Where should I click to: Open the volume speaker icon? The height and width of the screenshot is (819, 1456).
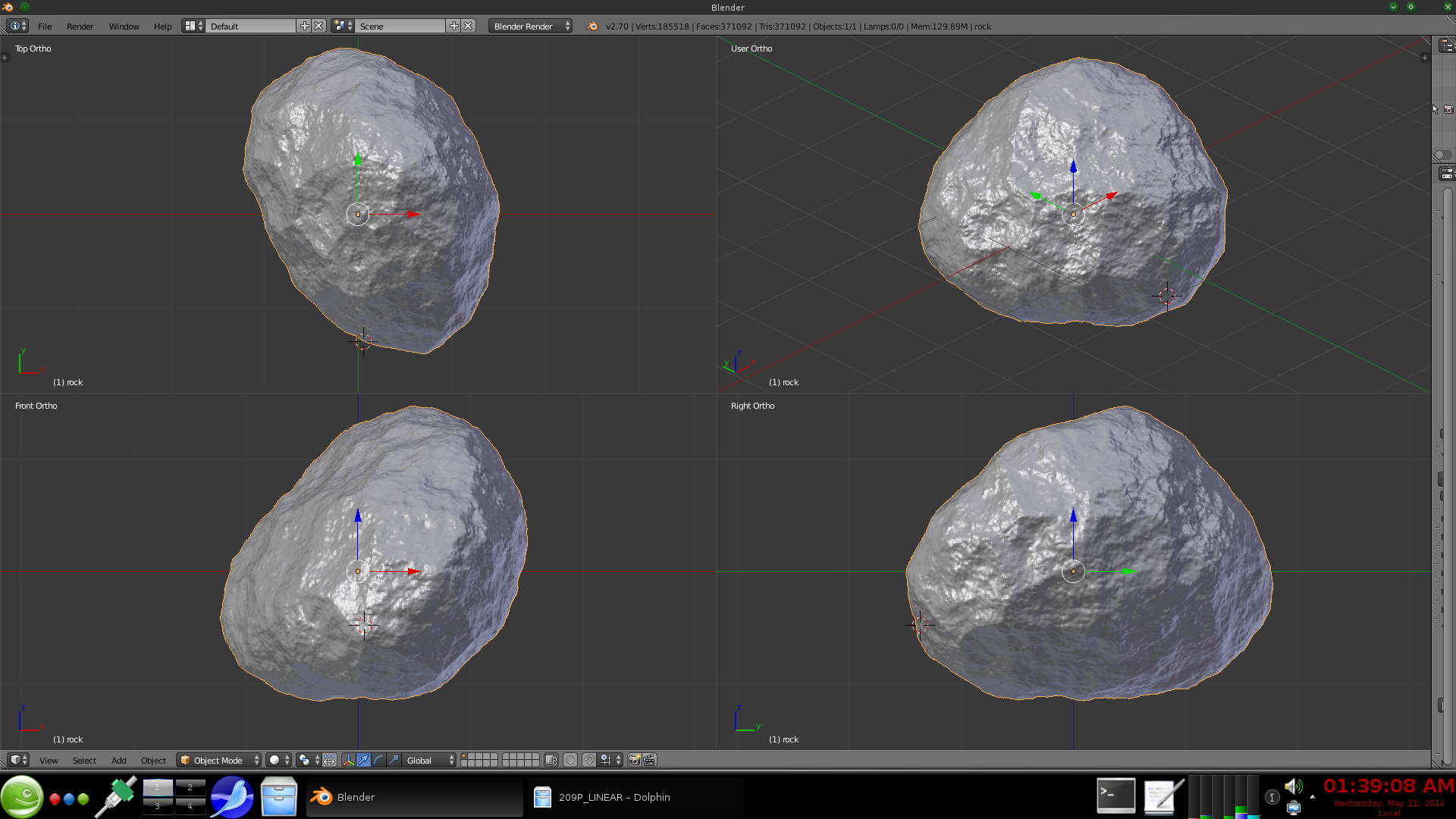coord(1294,786)
